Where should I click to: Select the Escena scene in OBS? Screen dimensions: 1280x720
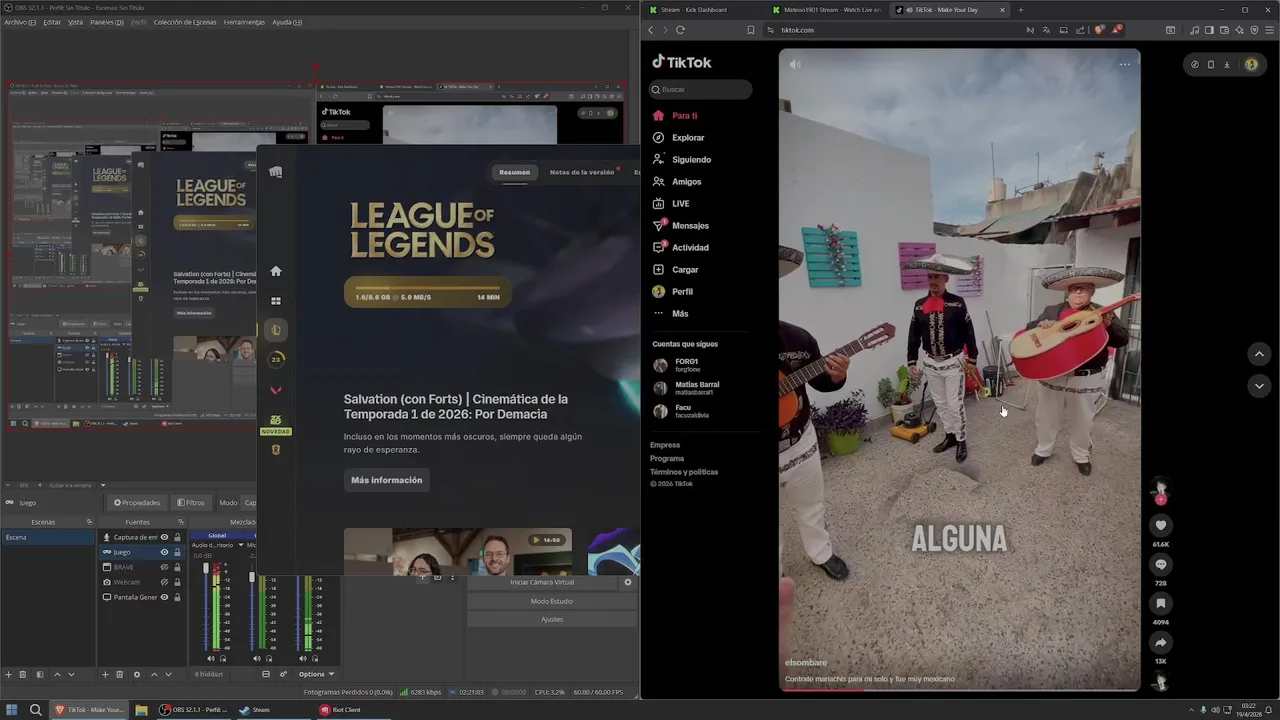pos(48,537)
